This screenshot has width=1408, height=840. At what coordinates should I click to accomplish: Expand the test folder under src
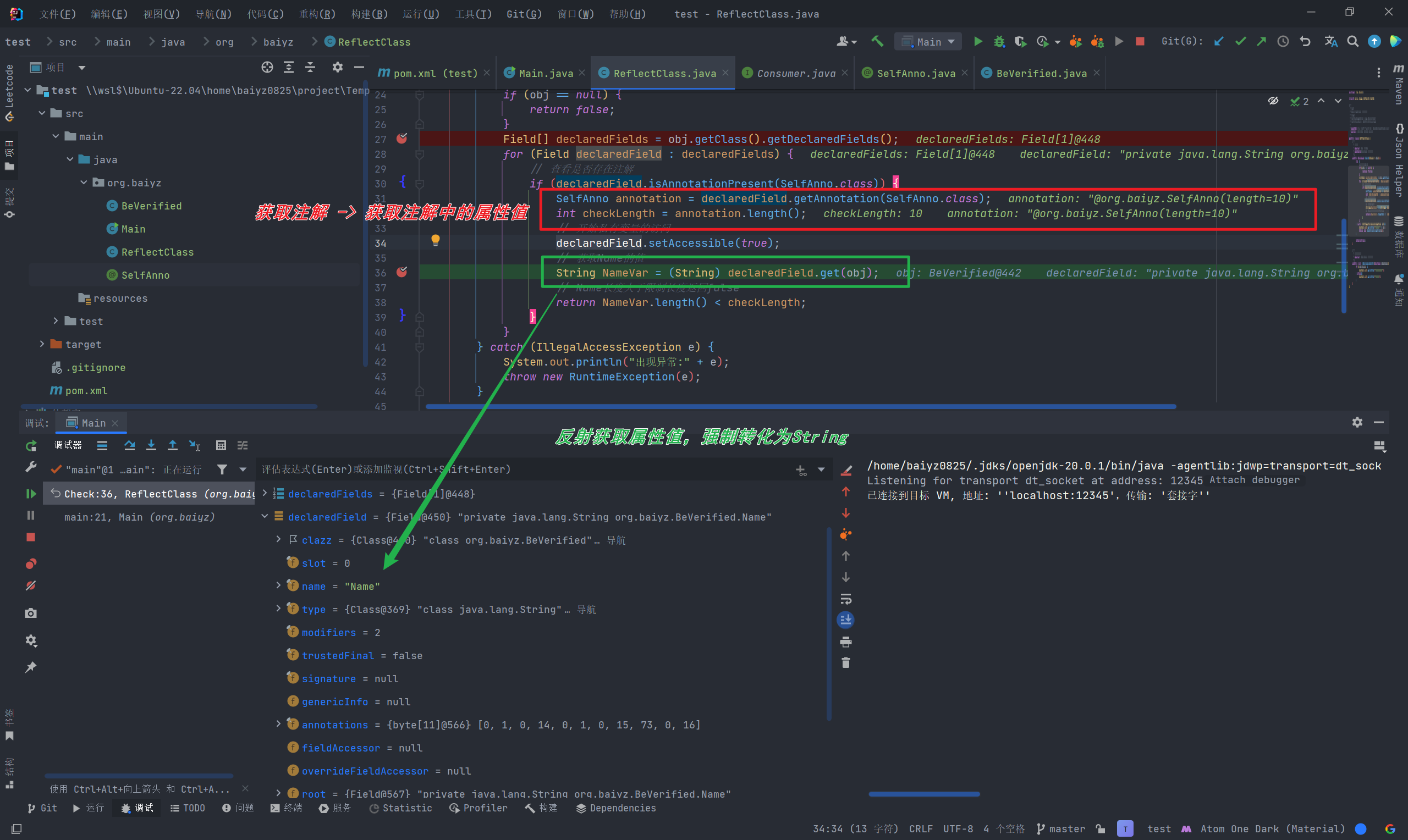[56, 321]
